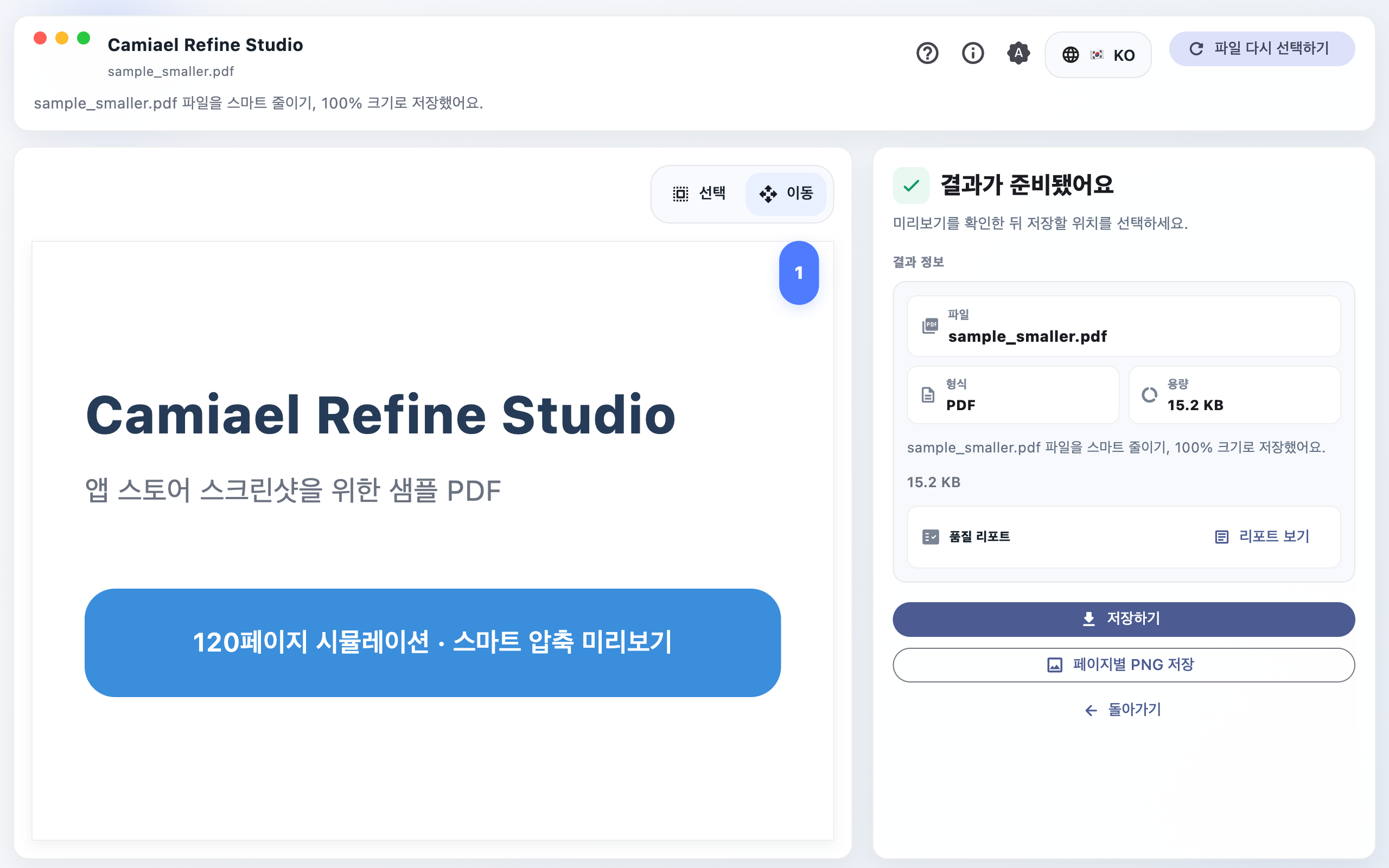The height and width of the screenshot is (868, 1389).
Task: Click the move arrows icon beside 이동
Action: tap(768, 194)
